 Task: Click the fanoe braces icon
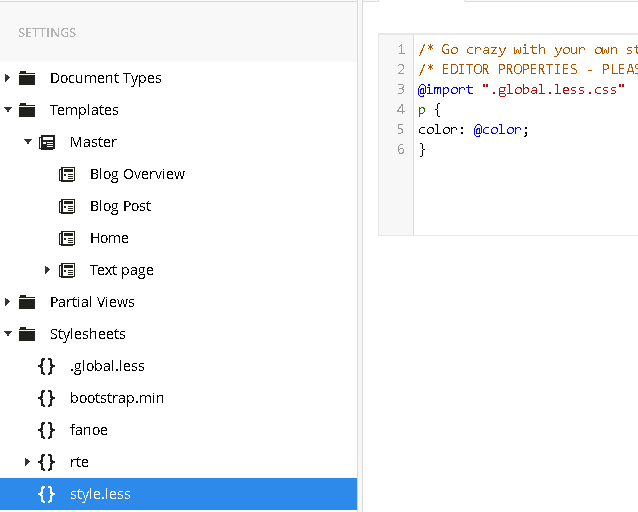click(x=46, y=430)
